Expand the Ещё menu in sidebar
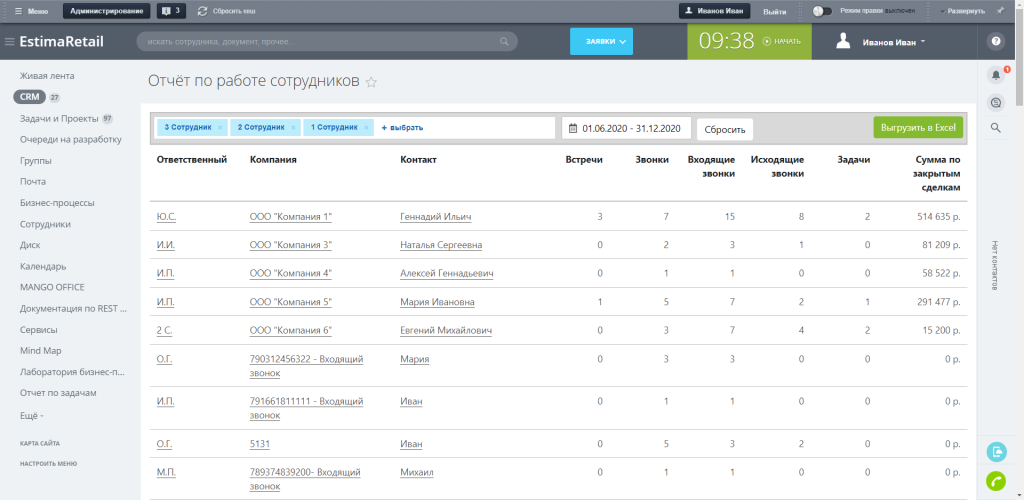The width and height of the screenshot is (1024, 500). point(31,415)
